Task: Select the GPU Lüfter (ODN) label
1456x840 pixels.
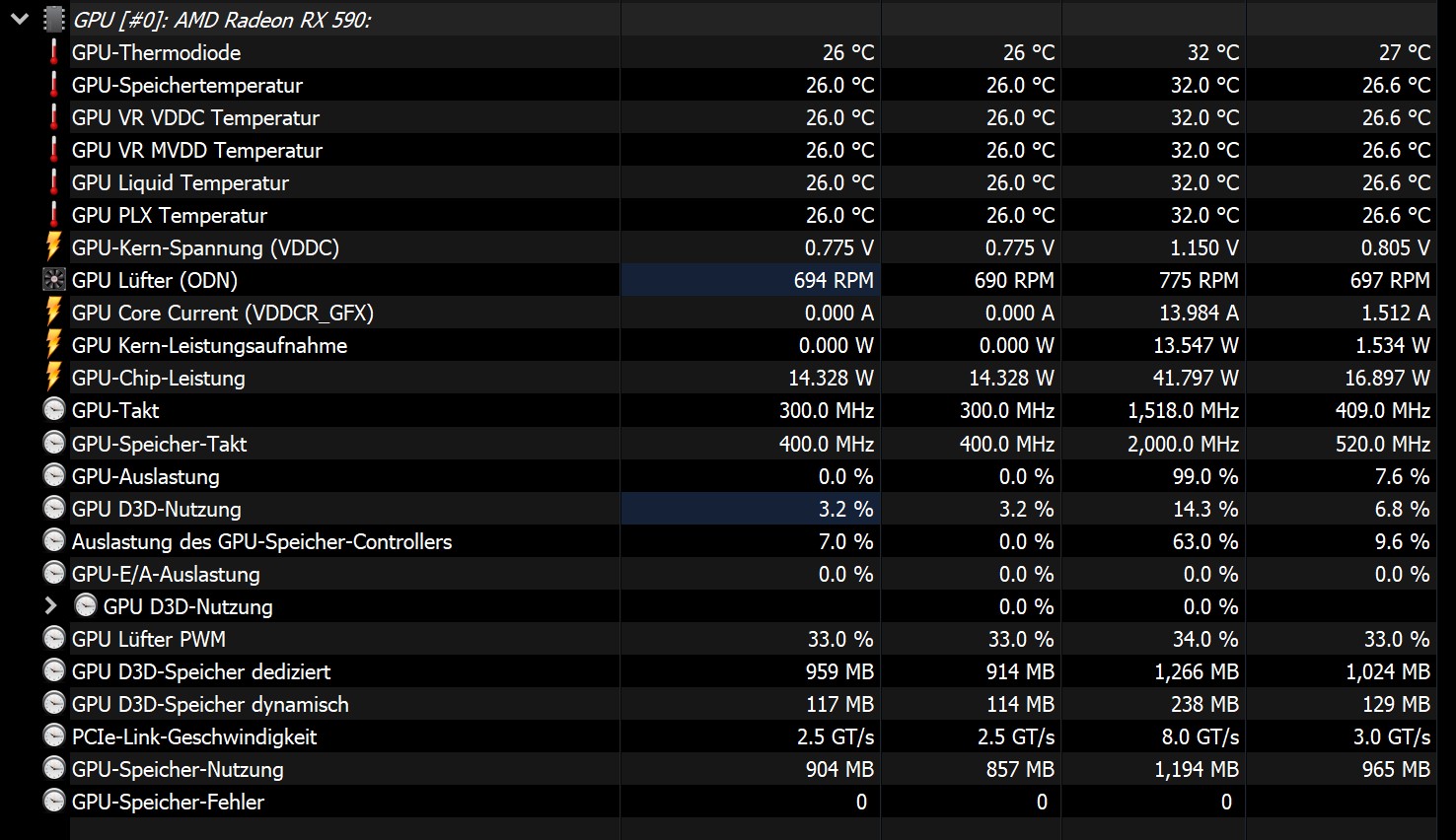Action: click(x=155, y=280)
